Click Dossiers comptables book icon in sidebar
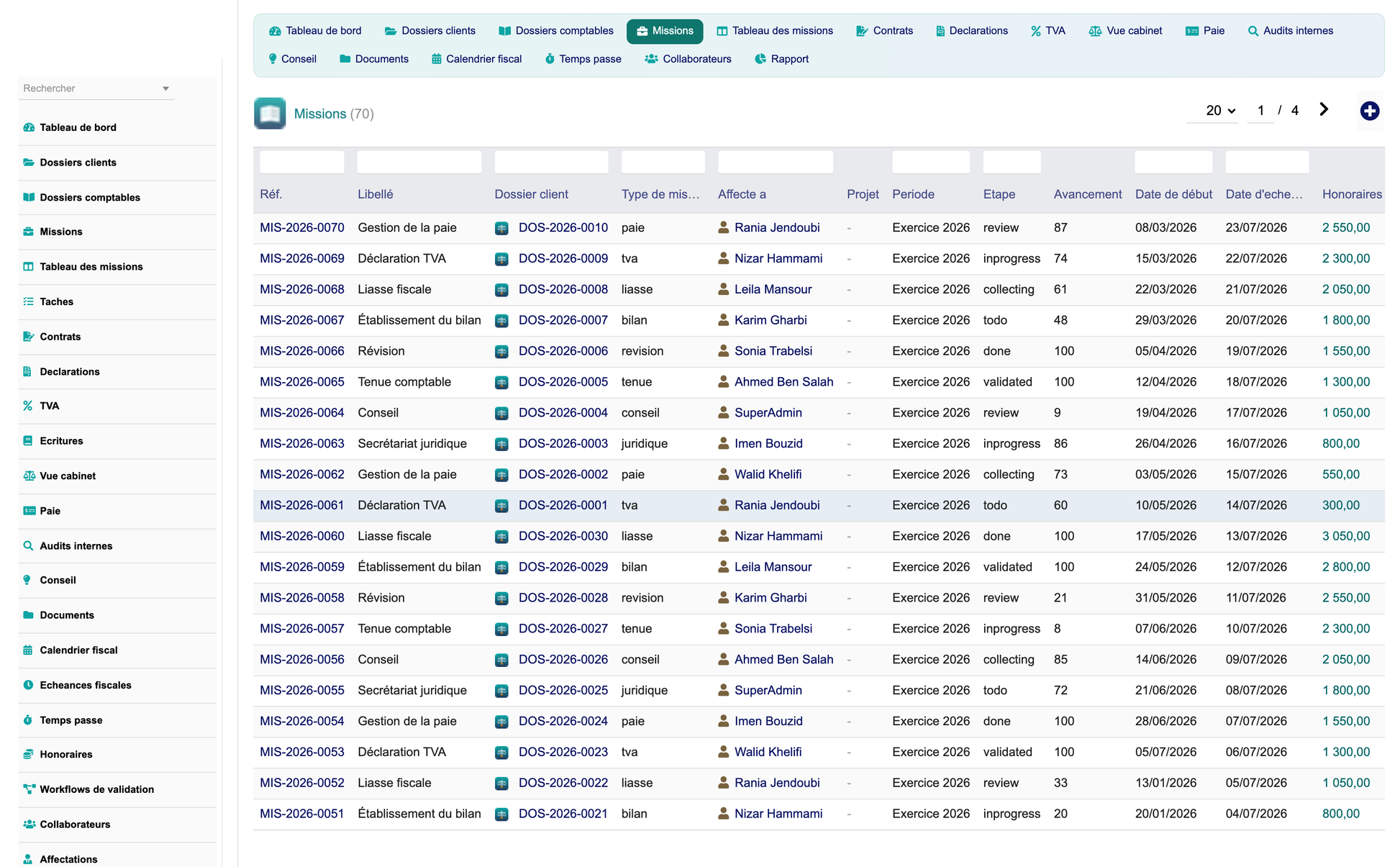 click(x=29, y=197)
